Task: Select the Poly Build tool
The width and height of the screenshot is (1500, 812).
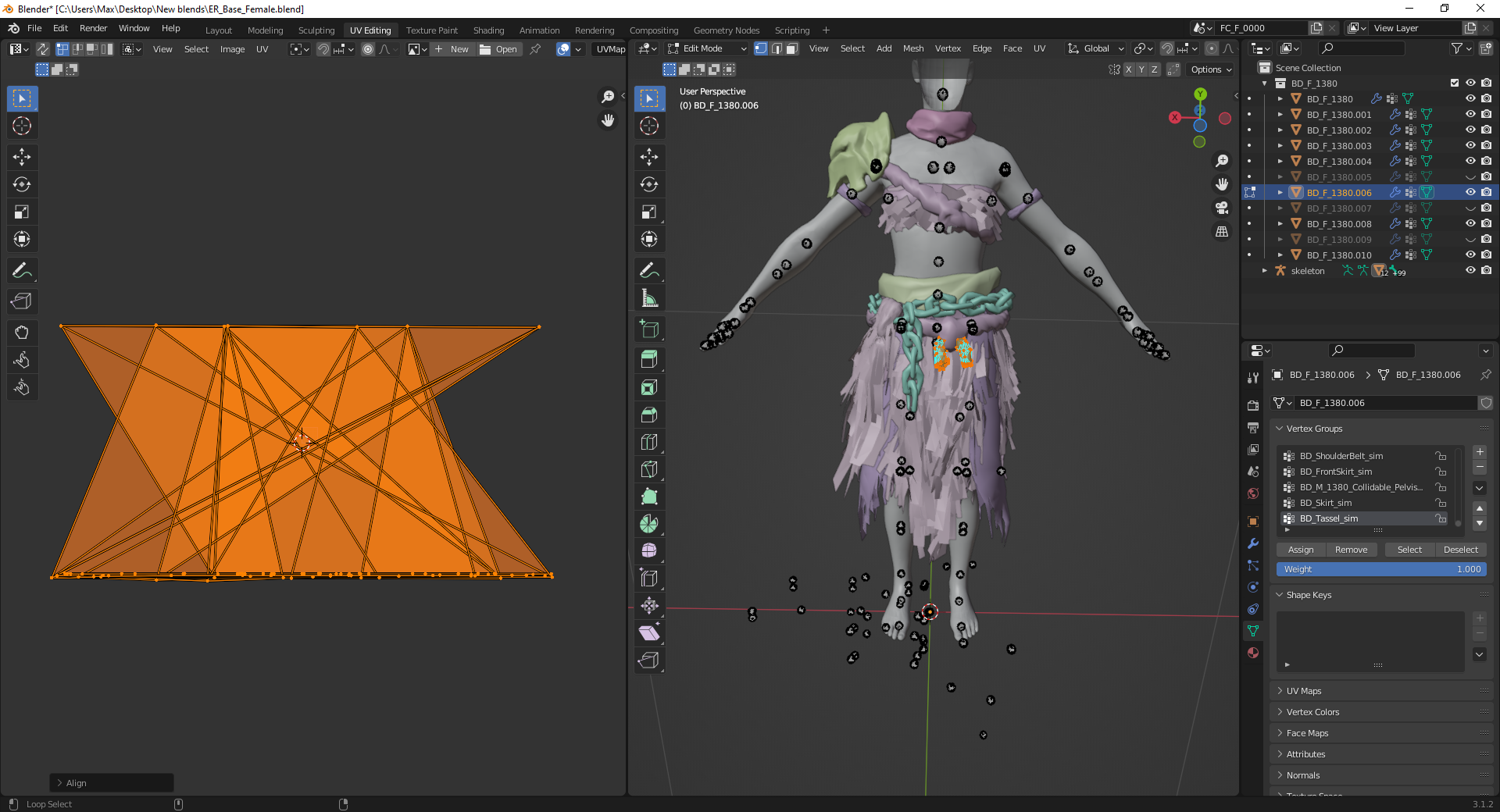Action: pyautogui.click(x=649, y=497)
